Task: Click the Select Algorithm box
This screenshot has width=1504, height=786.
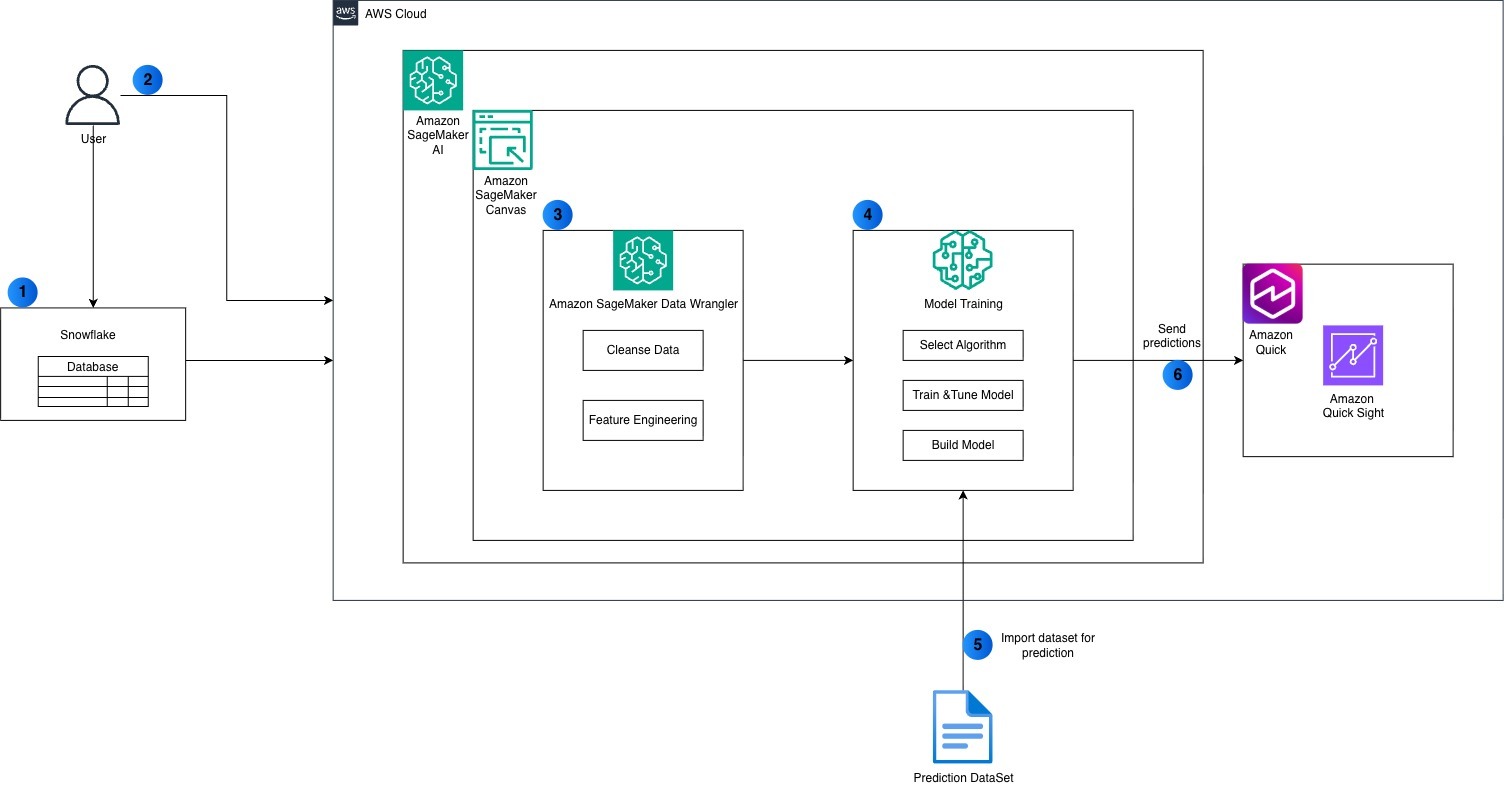Action: click(963, 345)
